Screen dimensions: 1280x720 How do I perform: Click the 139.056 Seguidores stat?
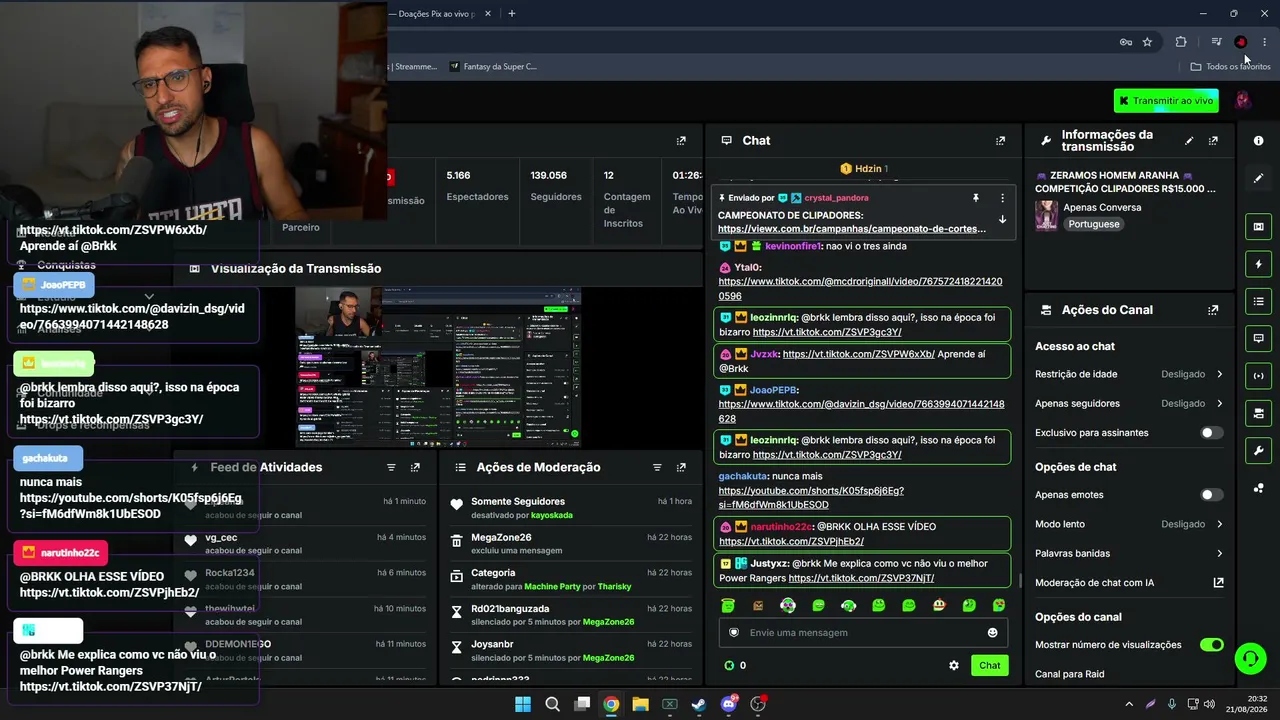(x=556, y=186)
